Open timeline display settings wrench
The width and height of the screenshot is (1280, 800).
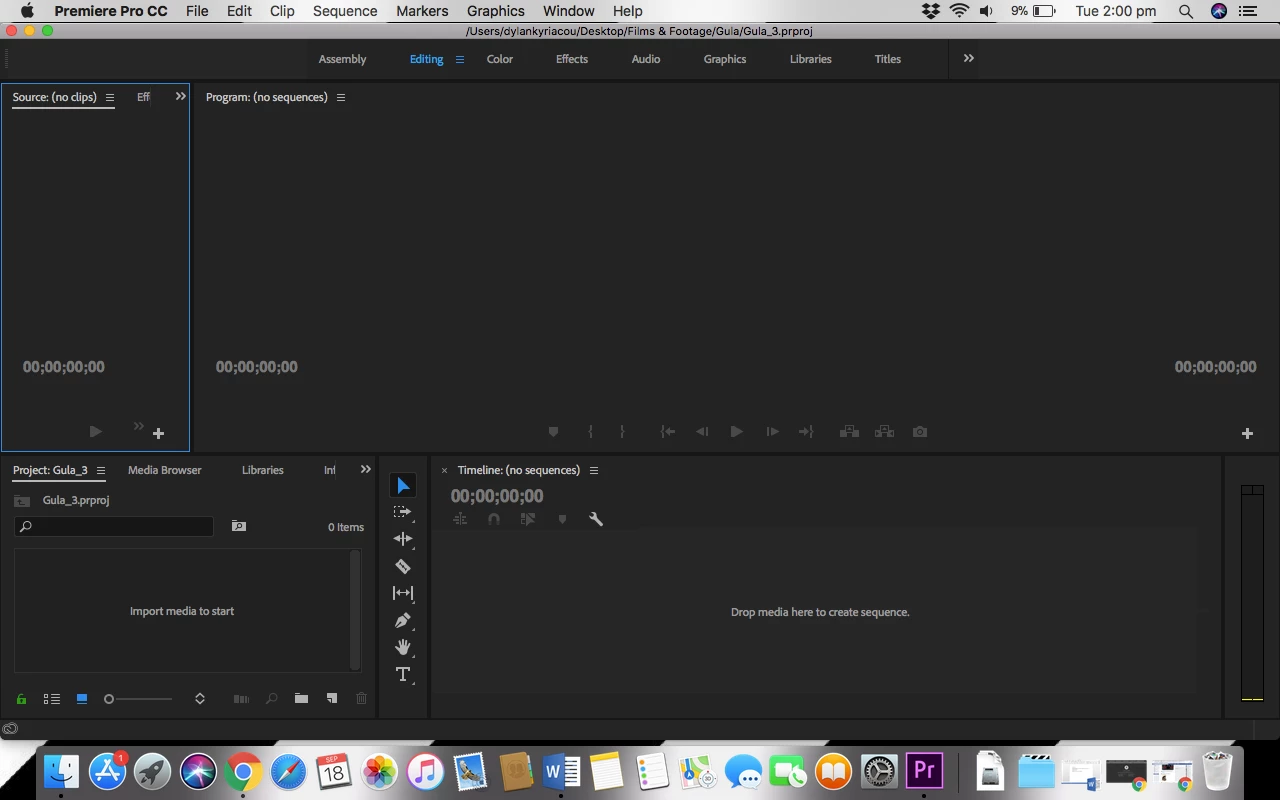pos(596,519)
